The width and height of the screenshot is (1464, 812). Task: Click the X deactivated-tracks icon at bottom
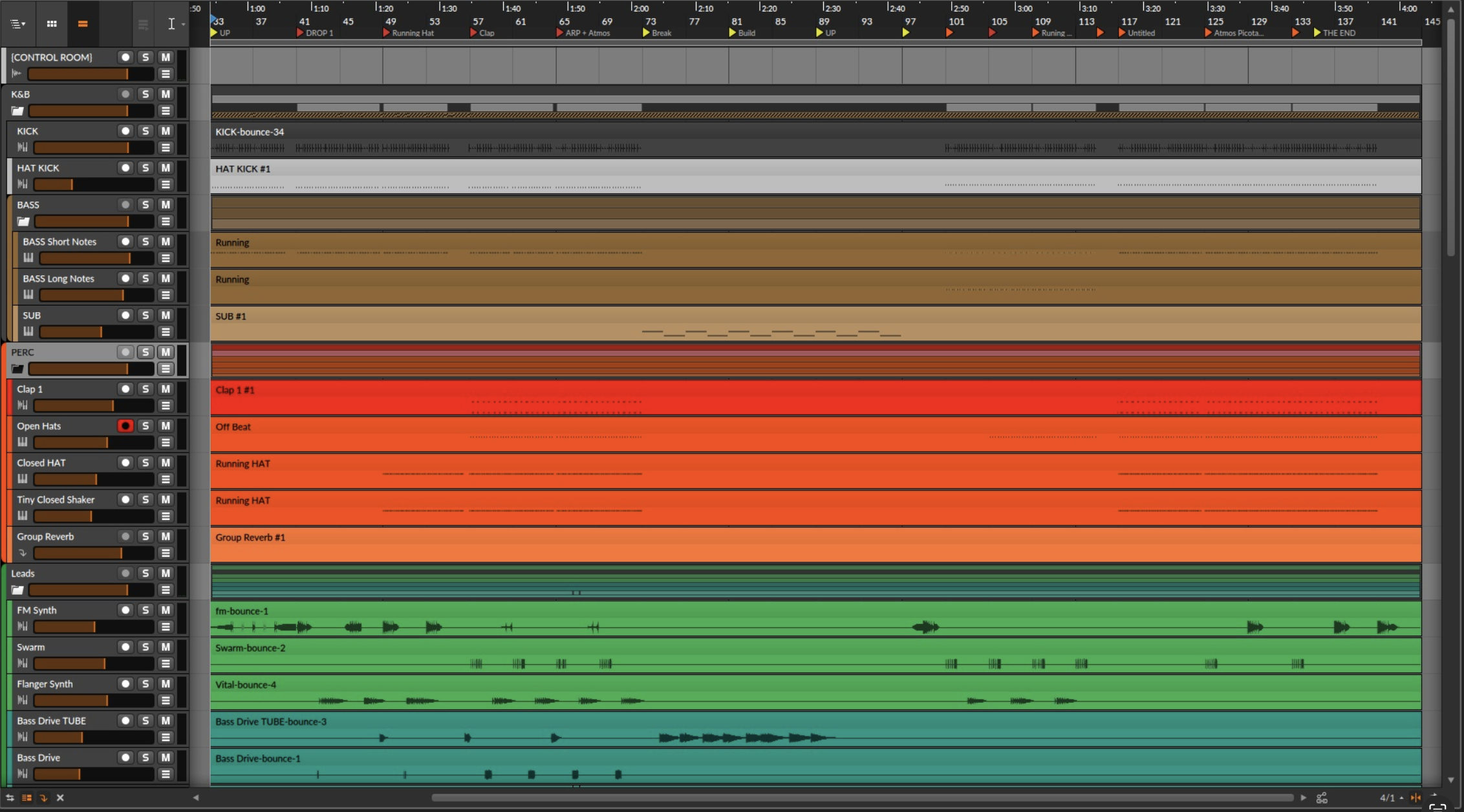coord(60,798)
